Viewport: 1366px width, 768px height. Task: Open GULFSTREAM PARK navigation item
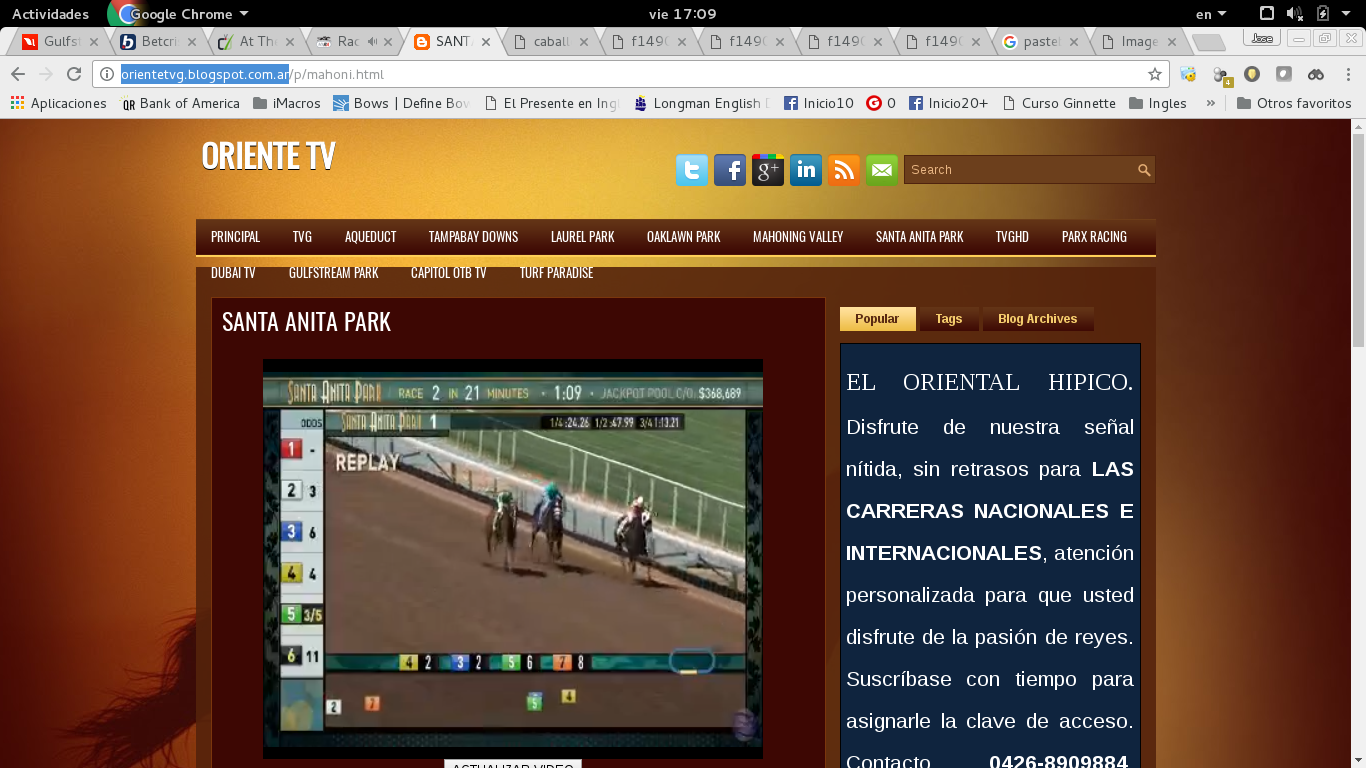(333, 273)
